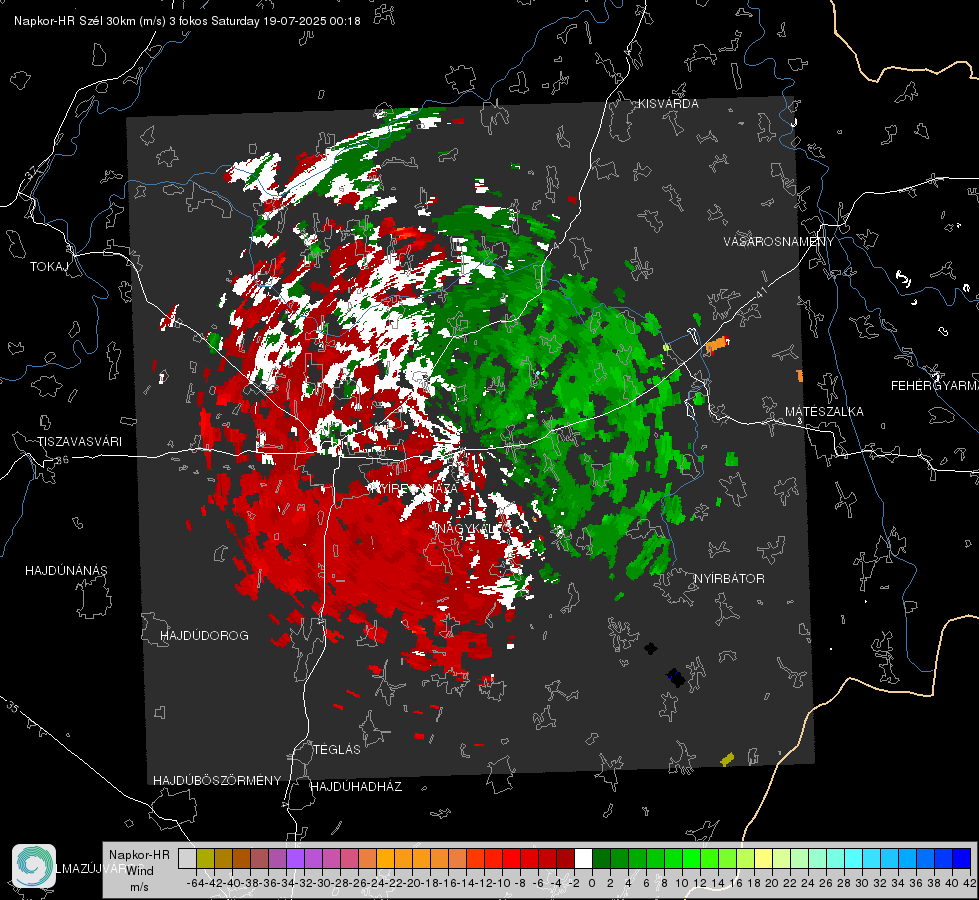Pick the white legend swatch between -2 and 0
This screenshot has width=979, height=900.
pos(583,858)
